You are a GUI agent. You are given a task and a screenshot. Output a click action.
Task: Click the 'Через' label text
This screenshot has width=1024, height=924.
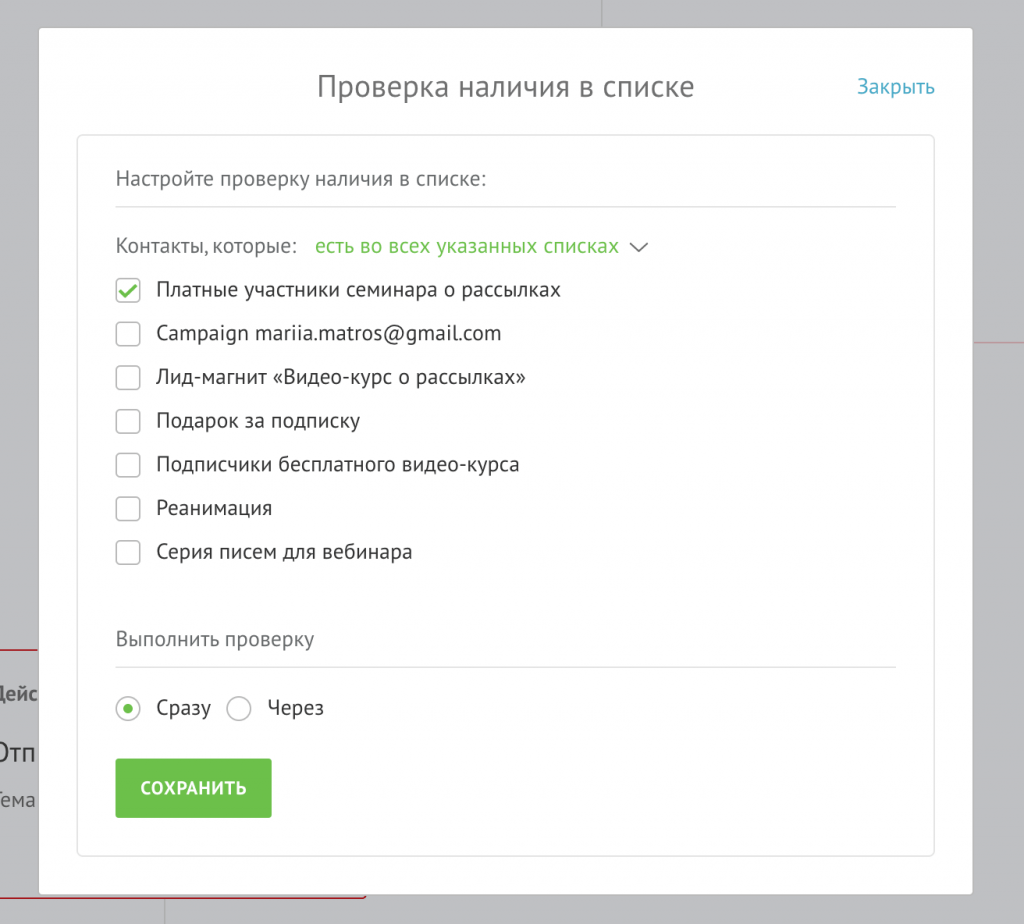tap(295, 709)
